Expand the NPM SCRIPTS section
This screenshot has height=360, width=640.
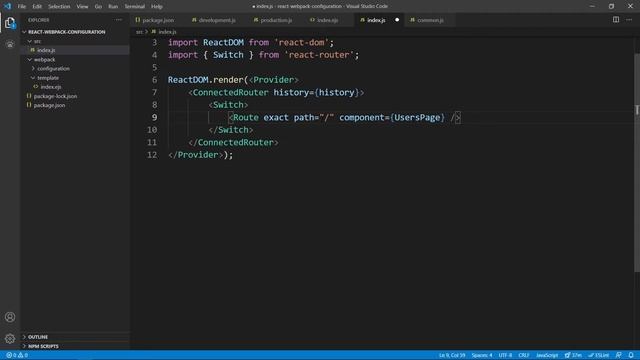(76, 346)
